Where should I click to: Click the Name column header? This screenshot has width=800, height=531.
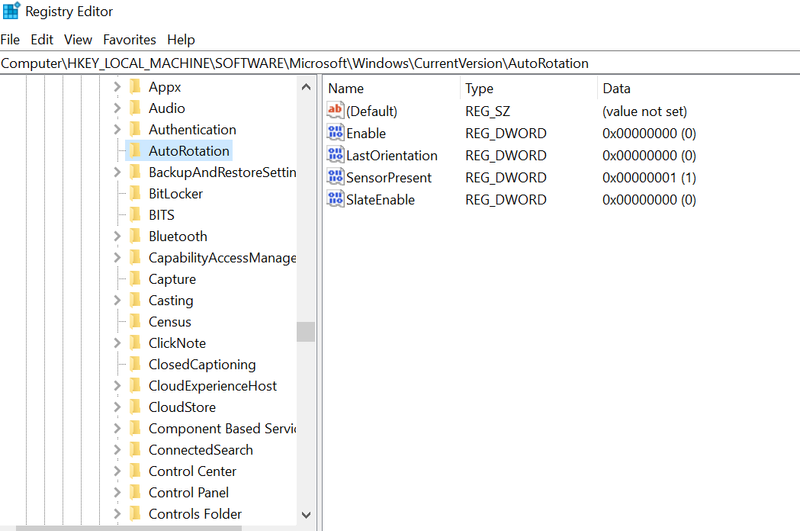346,89
